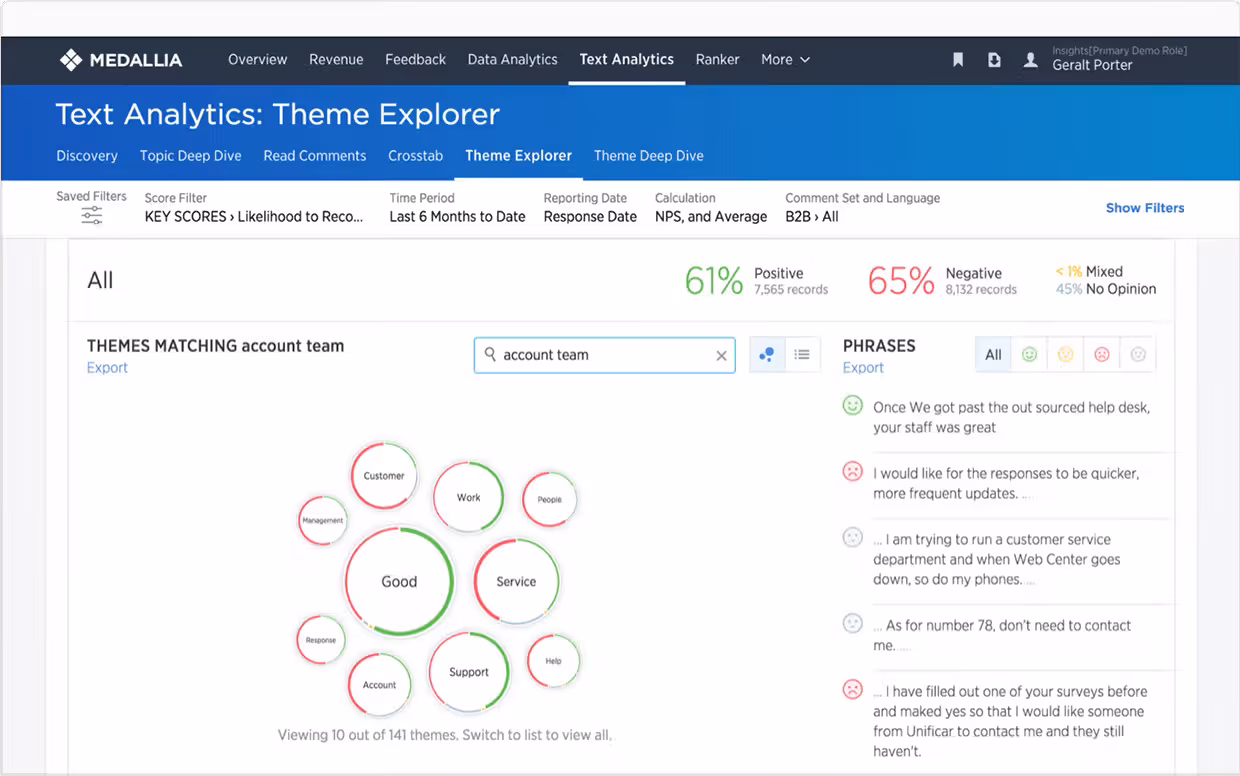1240x776 pixels.
Task: Filter phrases by mixed yellow face
Action: pos(1065,354)
